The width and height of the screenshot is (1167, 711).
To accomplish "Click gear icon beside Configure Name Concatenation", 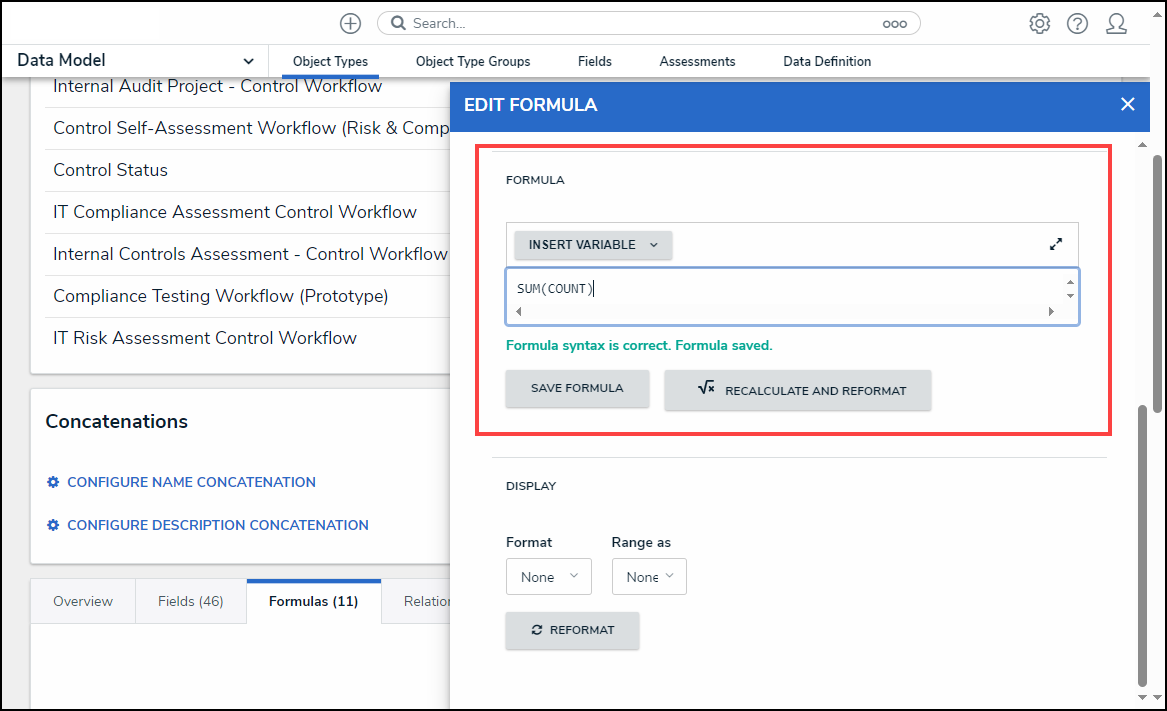I will (53, 482).
